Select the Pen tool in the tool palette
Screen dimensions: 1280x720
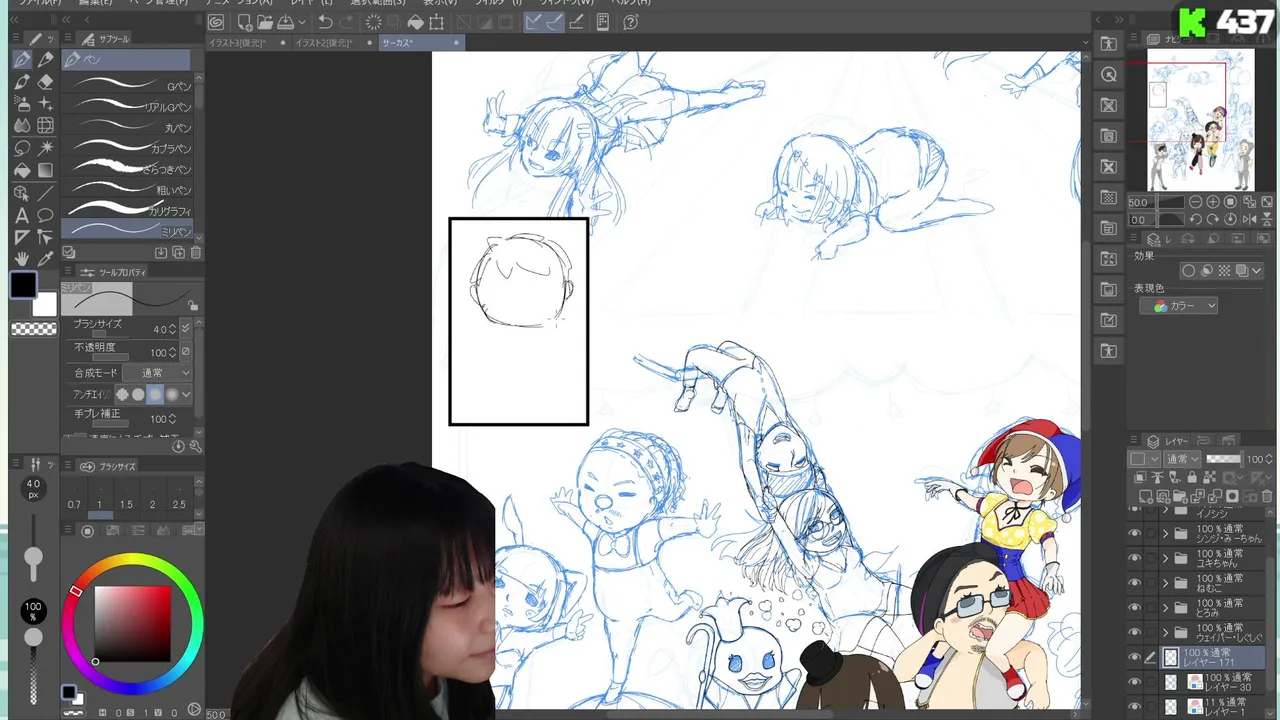[22, 60]
